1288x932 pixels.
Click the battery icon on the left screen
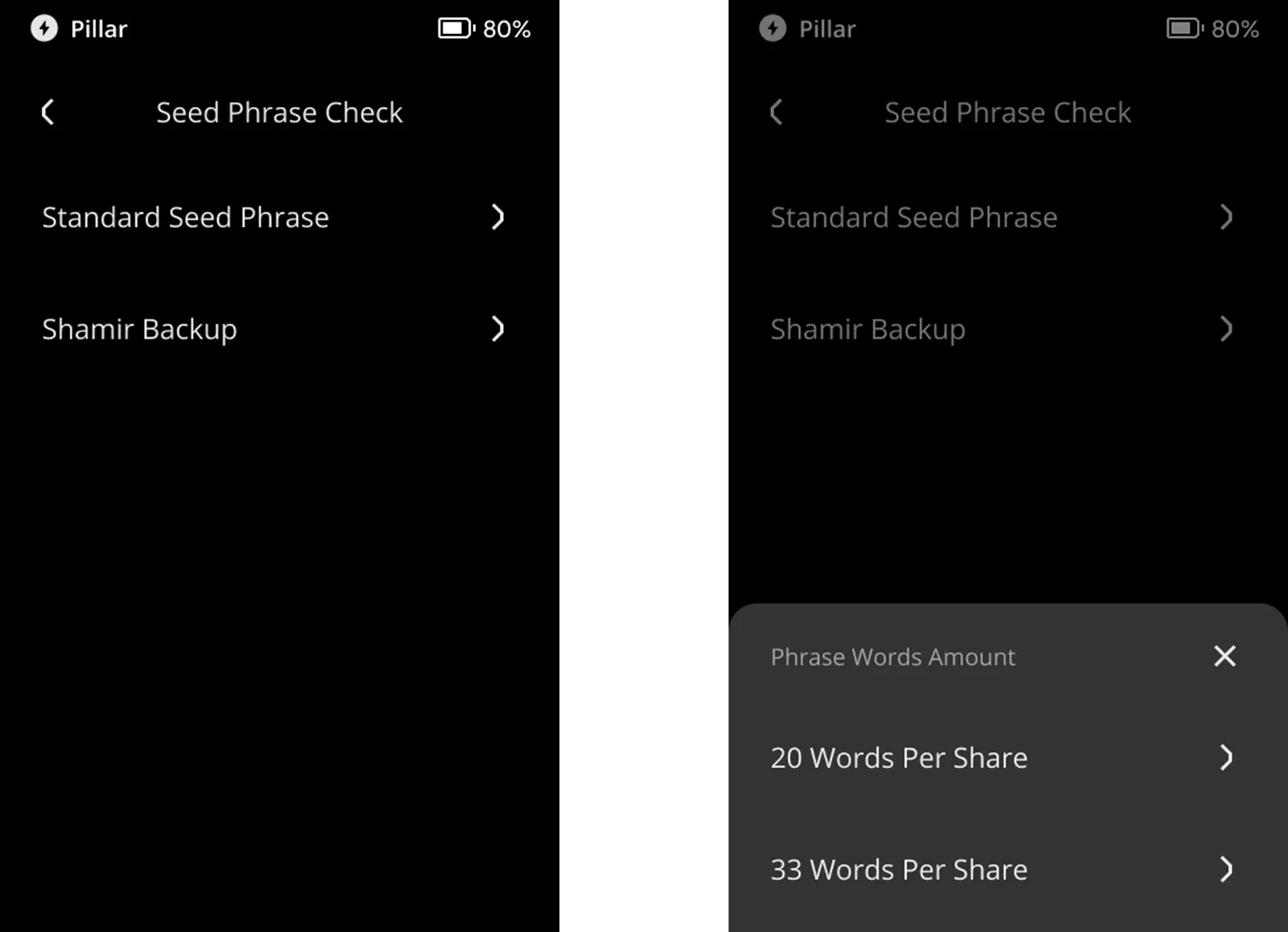[455, 29]
